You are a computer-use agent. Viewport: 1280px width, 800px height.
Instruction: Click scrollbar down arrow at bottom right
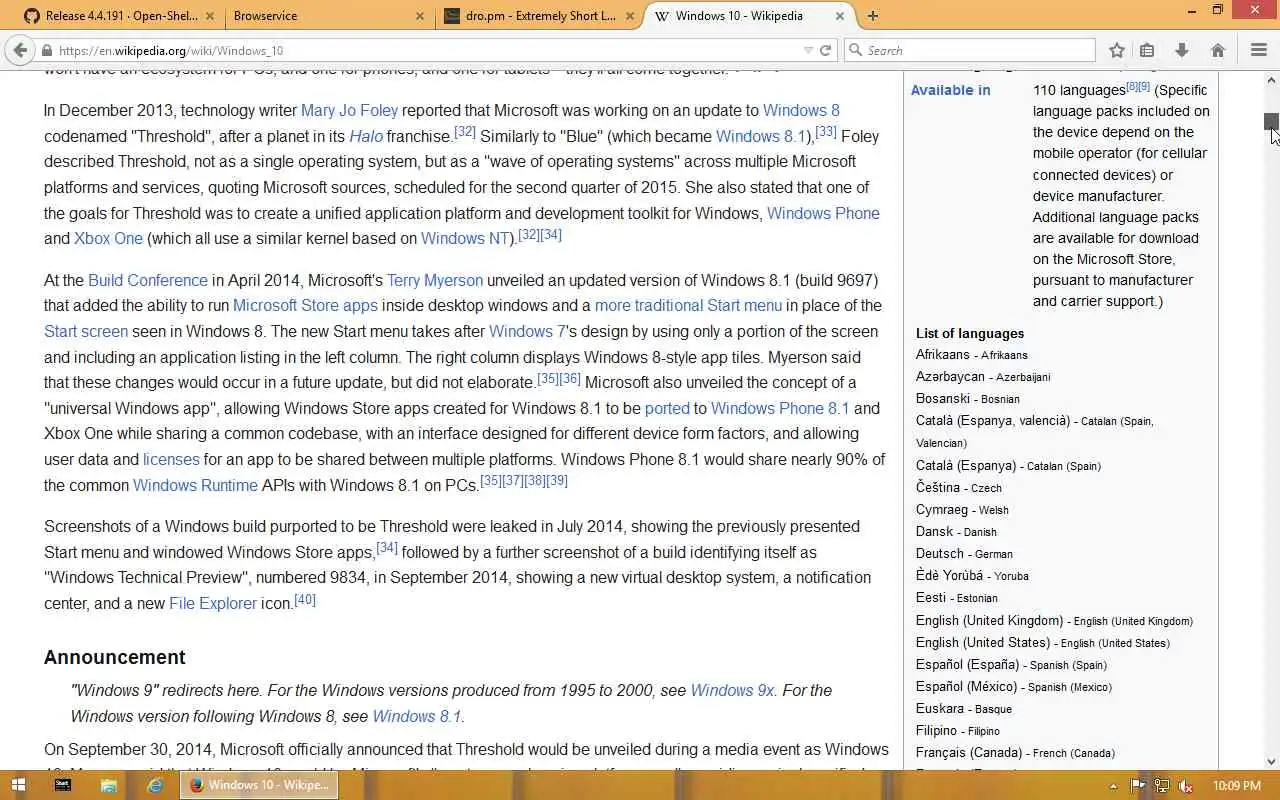[1271, 761]
